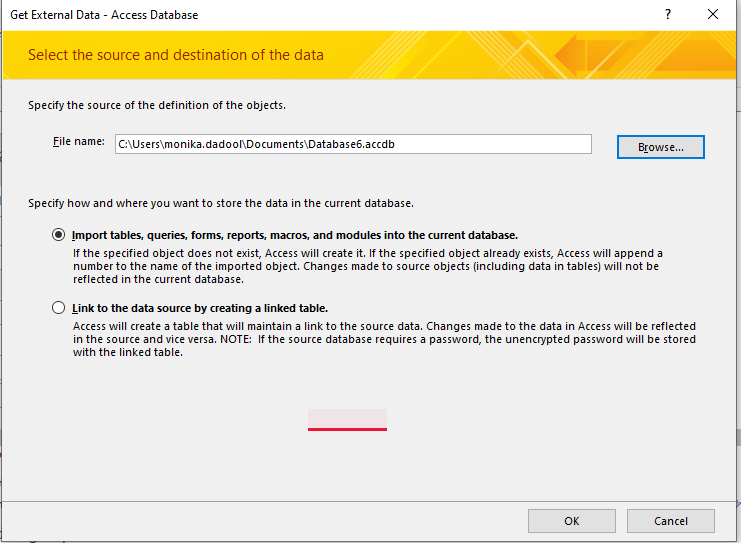Click the 'Select the source and destination' heading
Viewport: 741px width, 543px height.
coord(176,55)
